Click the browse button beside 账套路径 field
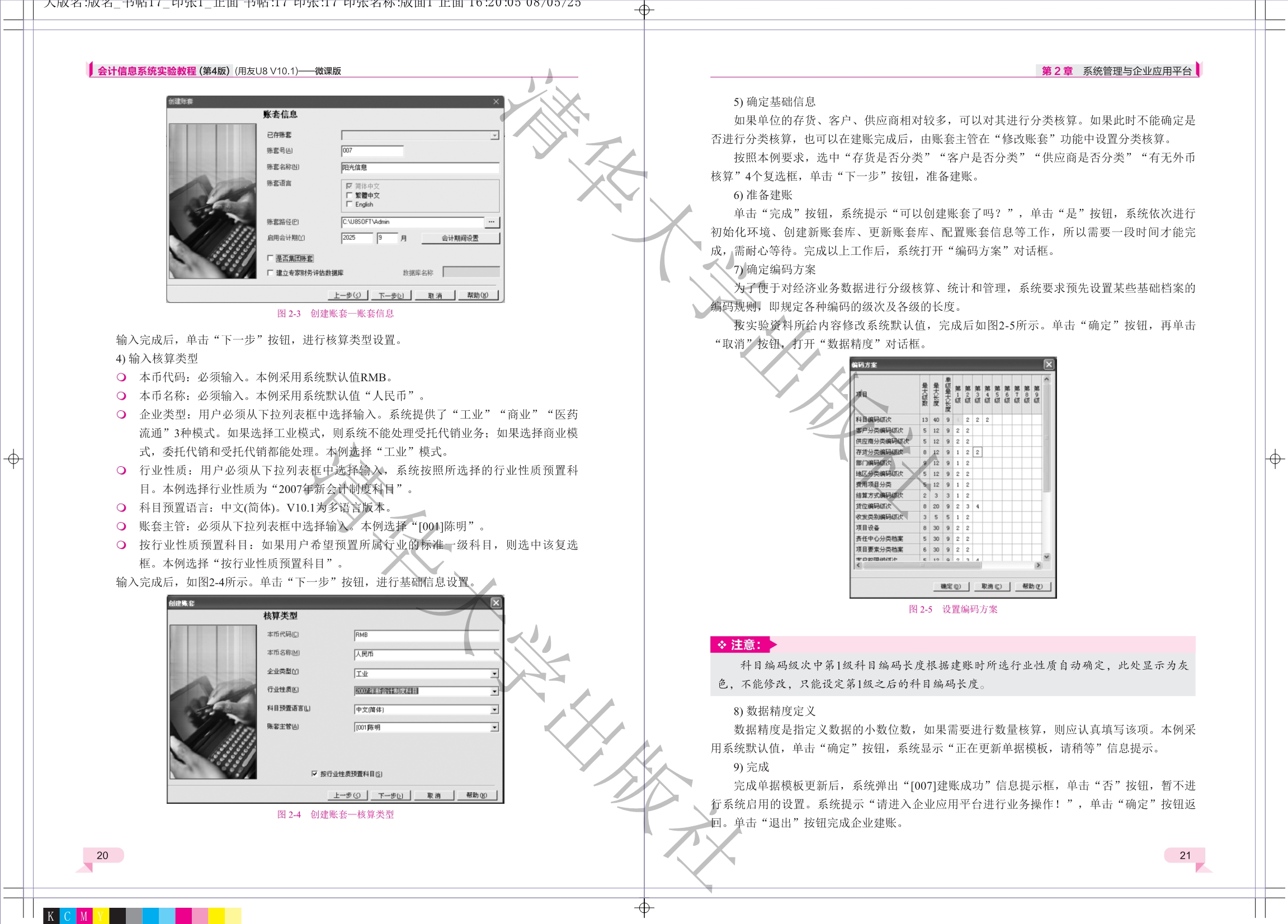1288x924 pixels. click(x=491, y=222)
